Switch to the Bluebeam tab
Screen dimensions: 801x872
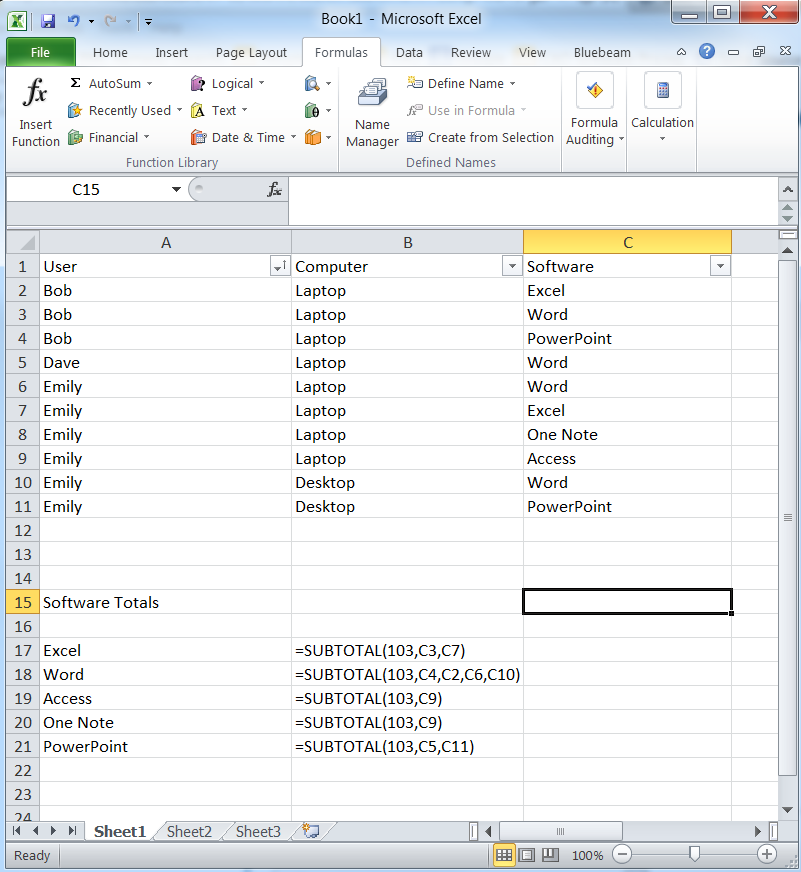[x=602, y=53]
